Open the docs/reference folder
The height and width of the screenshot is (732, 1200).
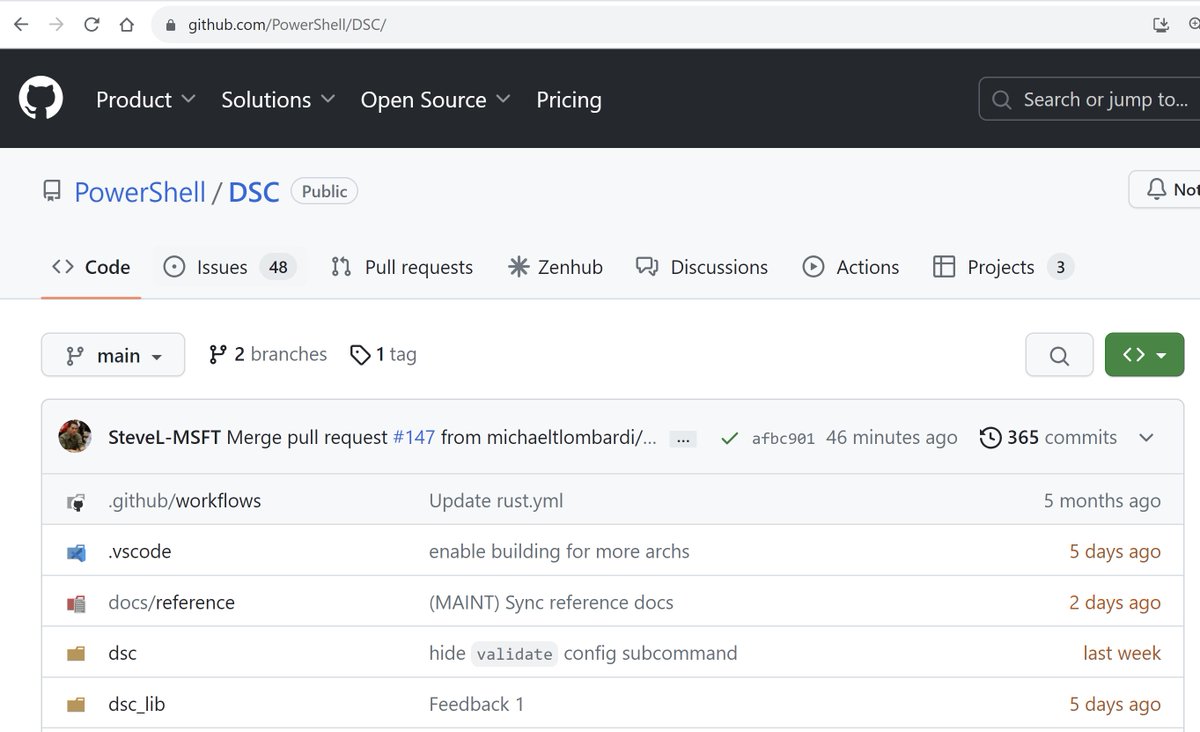pos(171,603)
